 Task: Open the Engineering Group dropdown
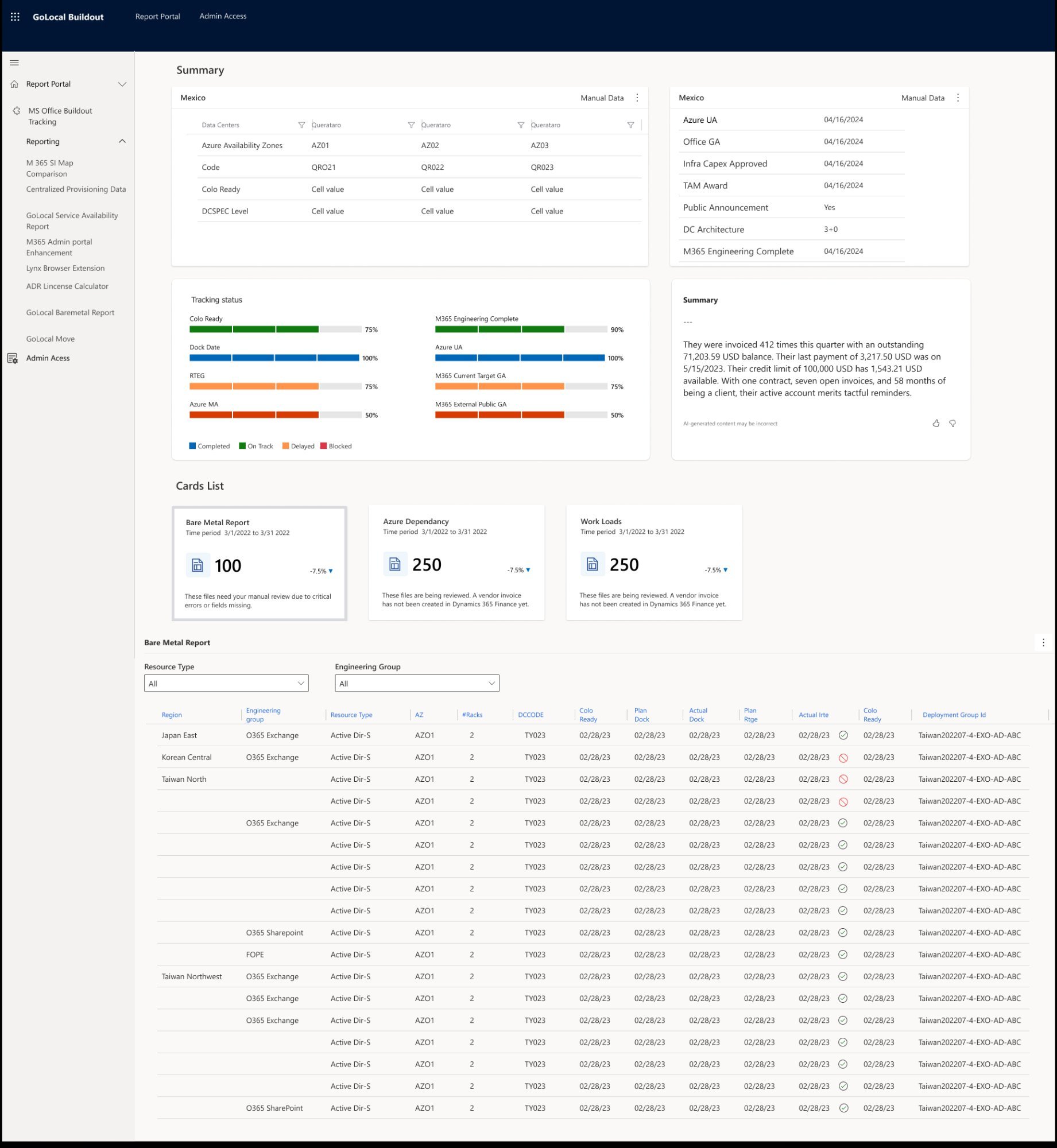417,683
